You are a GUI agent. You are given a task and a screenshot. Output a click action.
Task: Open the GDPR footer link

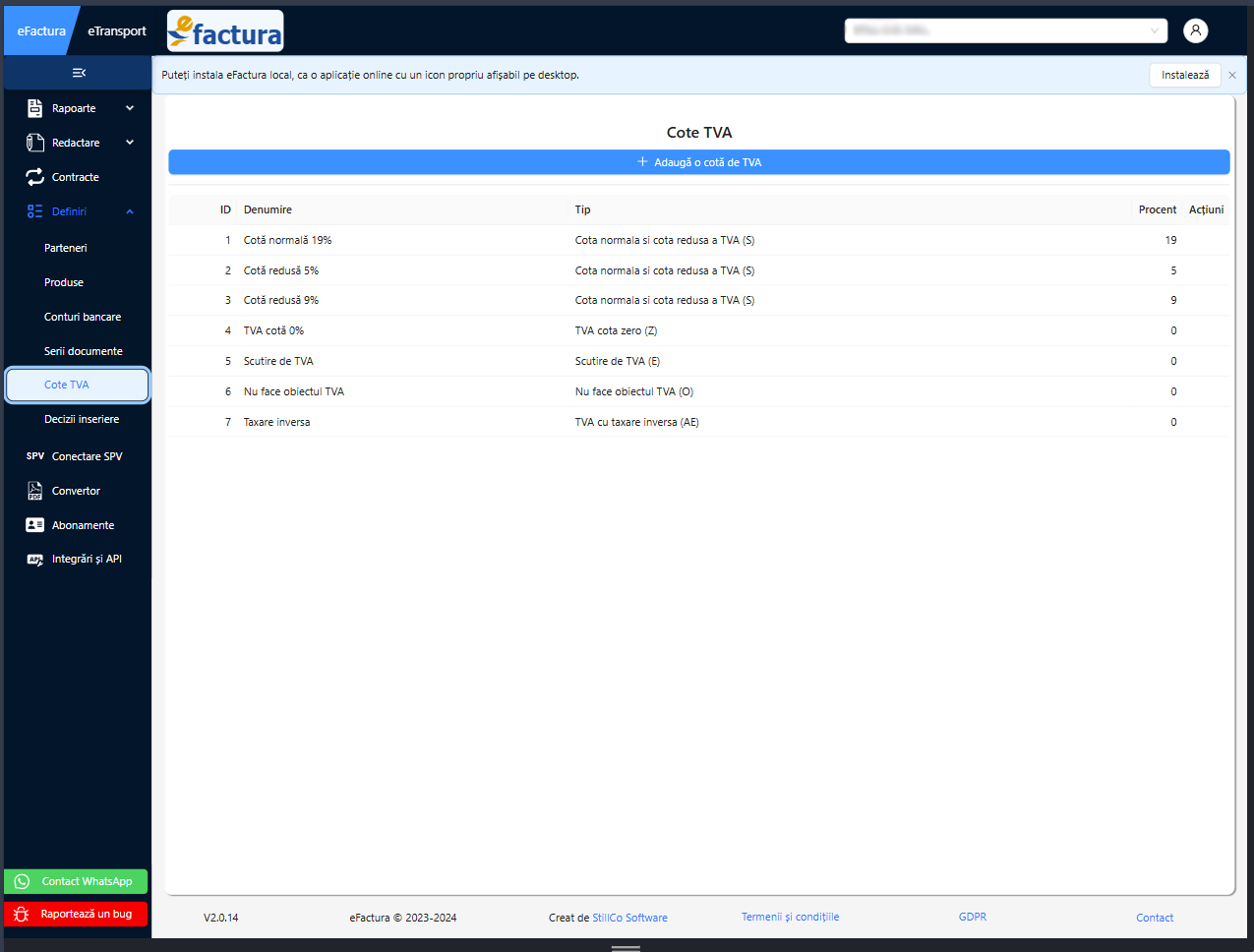pos(973,917)
